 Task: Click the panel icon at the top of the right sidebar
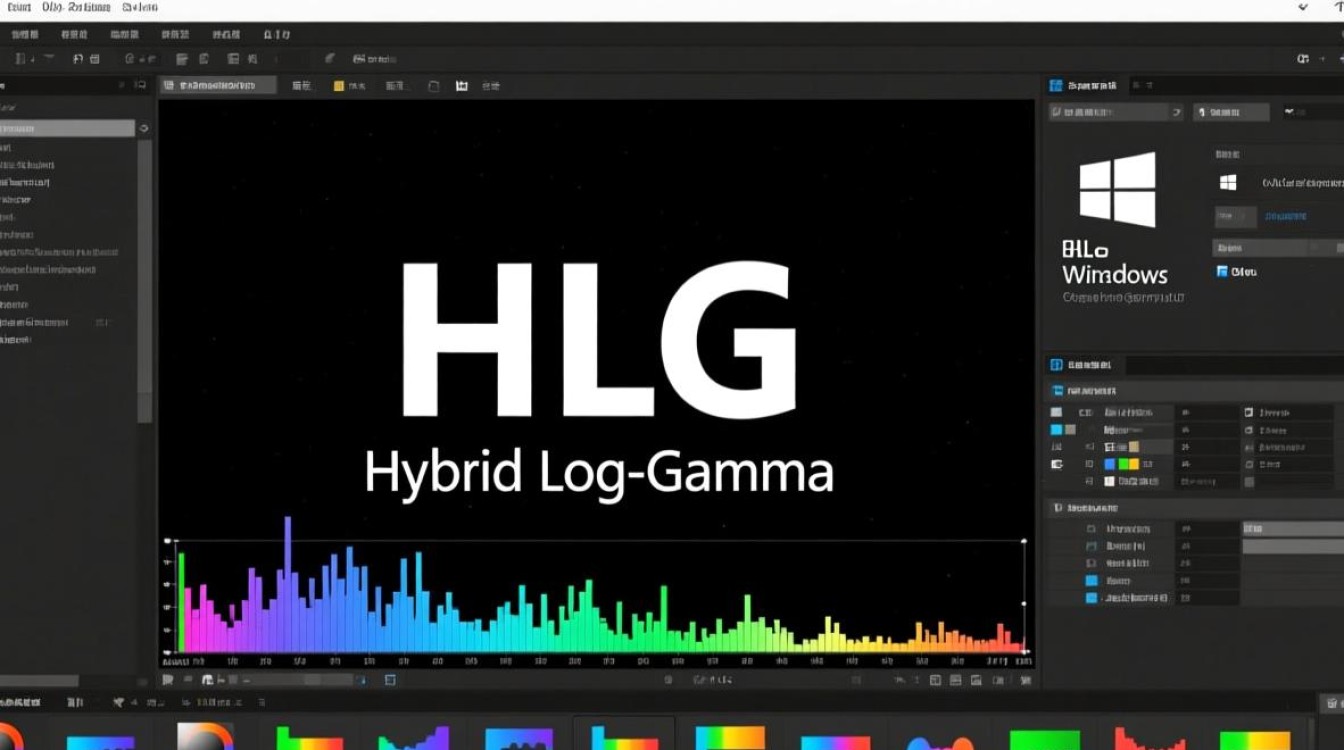click(x=1055, y=86)
